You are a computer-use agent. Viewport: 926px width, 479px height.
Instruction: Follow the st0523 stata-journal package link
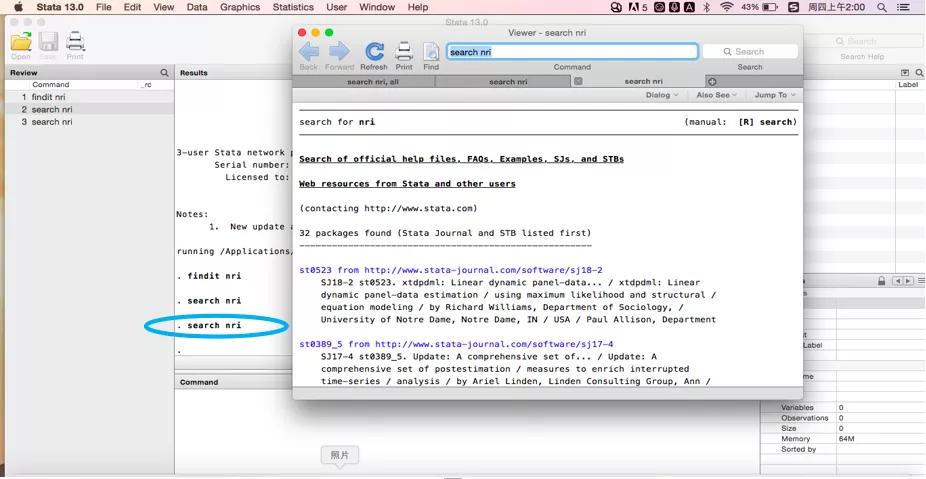tap(451, 270)
